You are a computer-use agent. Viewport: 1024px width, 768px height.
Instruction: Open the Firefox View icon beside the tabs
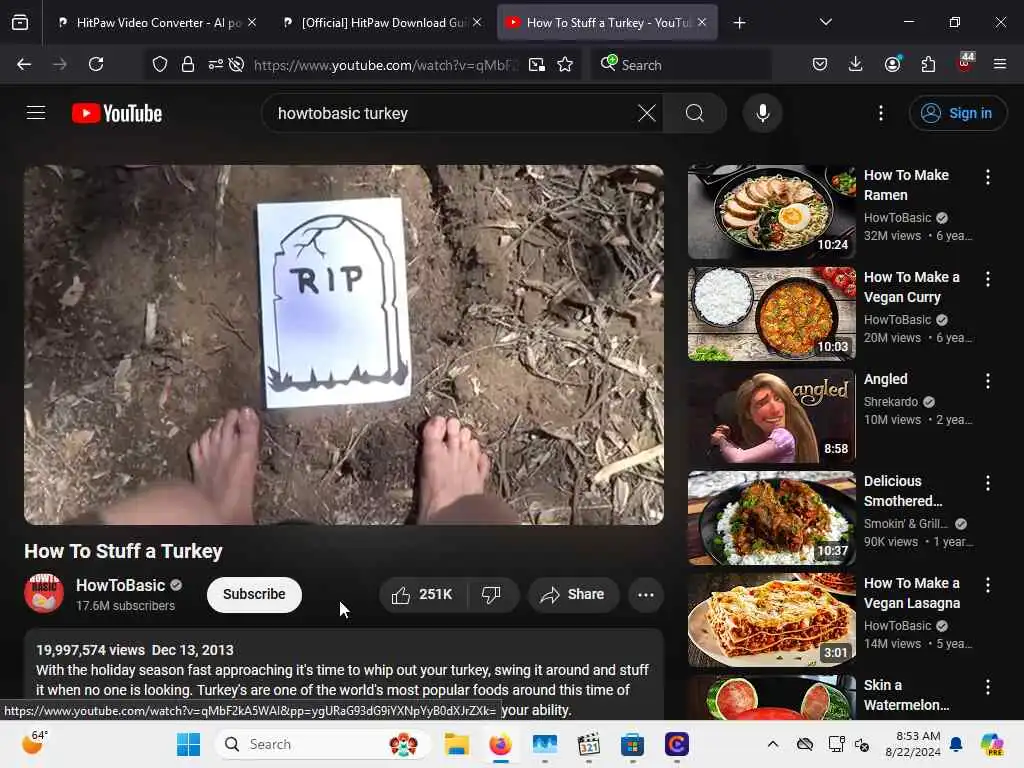(20, 23)
